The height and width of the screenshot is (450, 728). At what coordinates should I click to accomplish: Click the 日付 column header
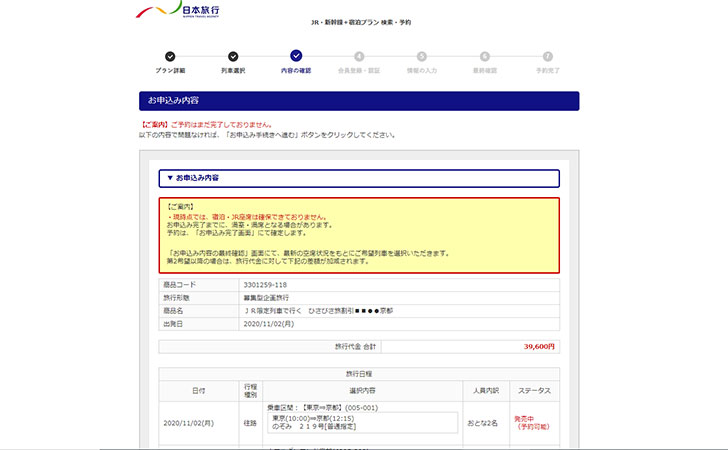coord(199,391)
